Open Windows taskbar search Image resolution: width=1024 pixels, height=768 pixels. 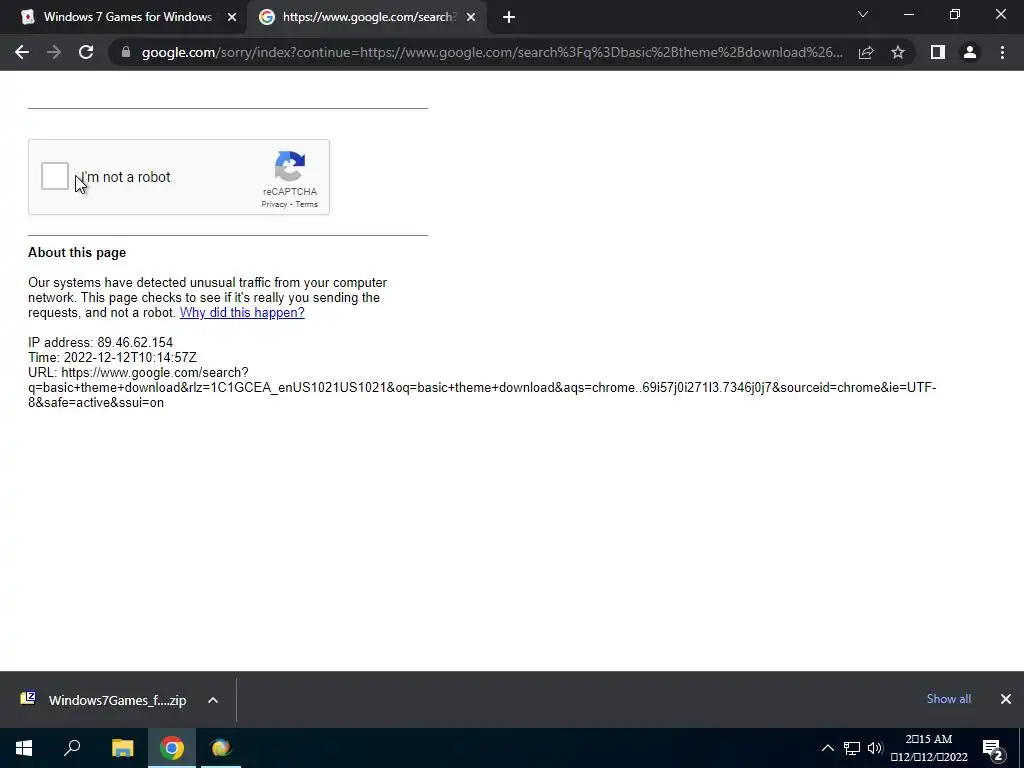click(72, 748)
